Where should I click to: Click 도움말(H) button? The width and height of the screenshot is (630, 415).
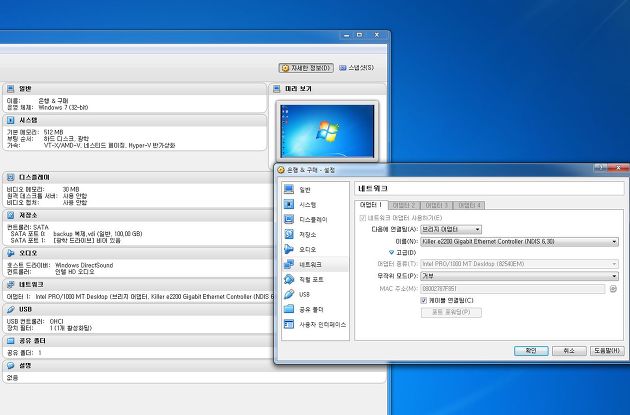click(607, 351)
